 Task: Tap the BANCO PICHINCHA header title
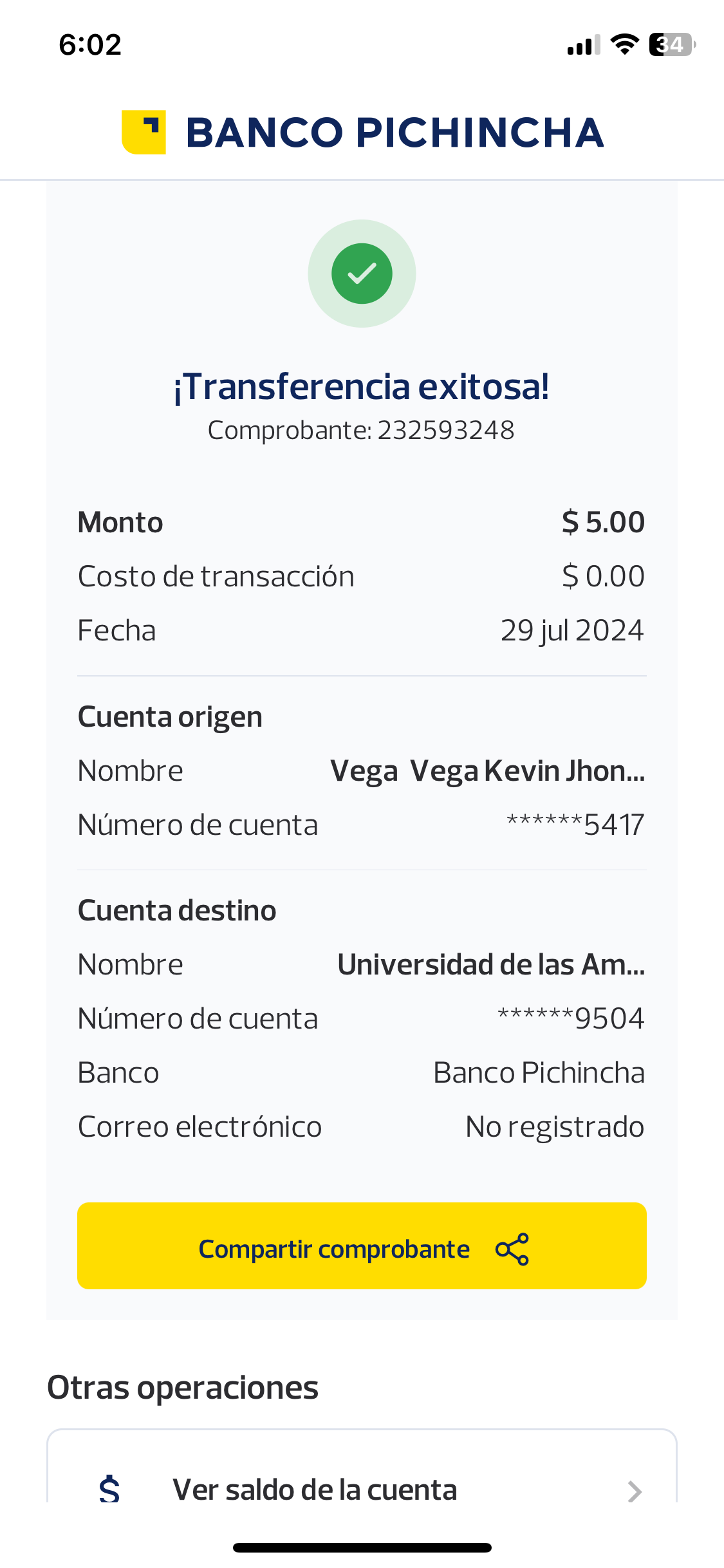point(394,133)
